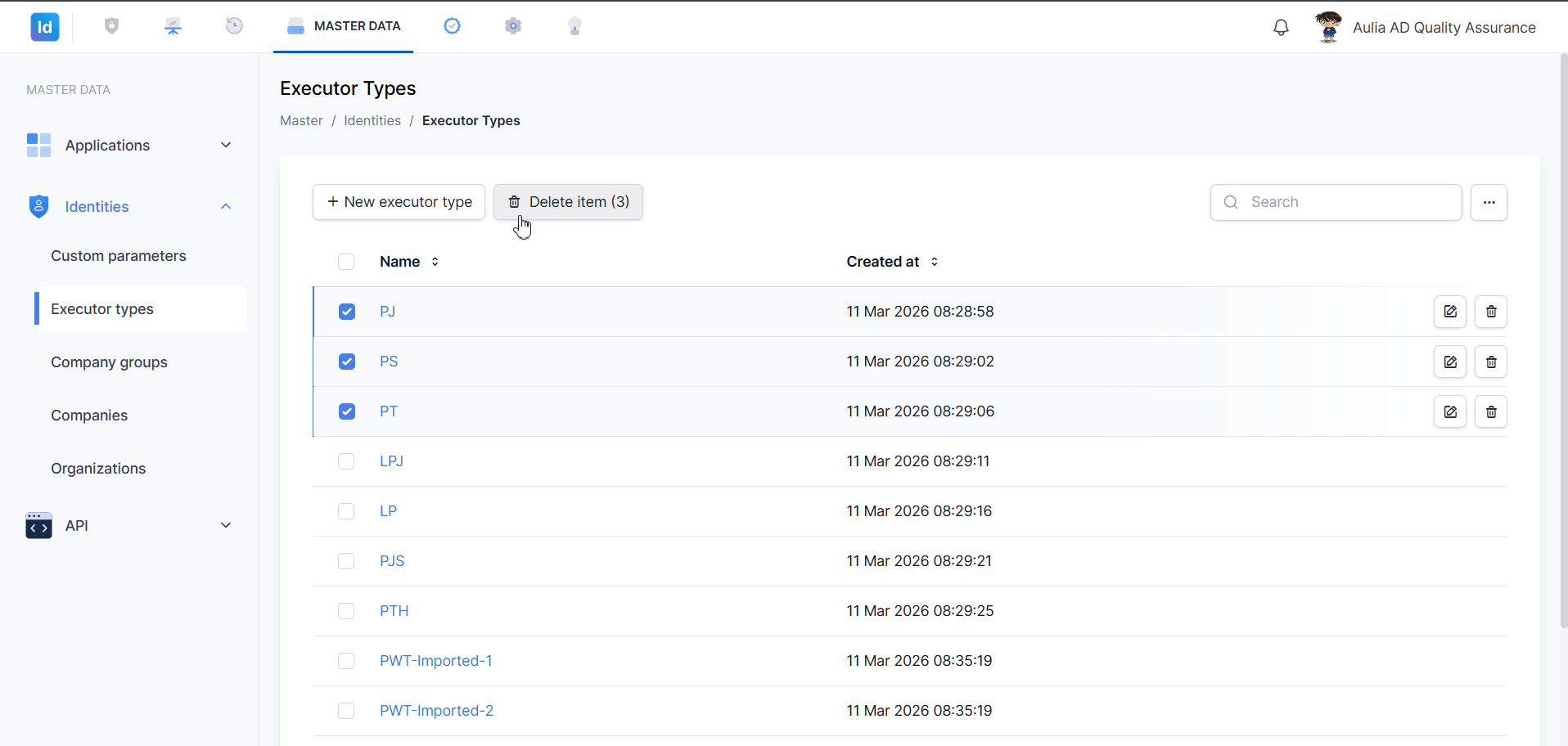The width and height of the screenshot is (1568, 746).
Task: Uncheck the PT row checkbox
Action: pyautogui.click(x=347, y=411)
